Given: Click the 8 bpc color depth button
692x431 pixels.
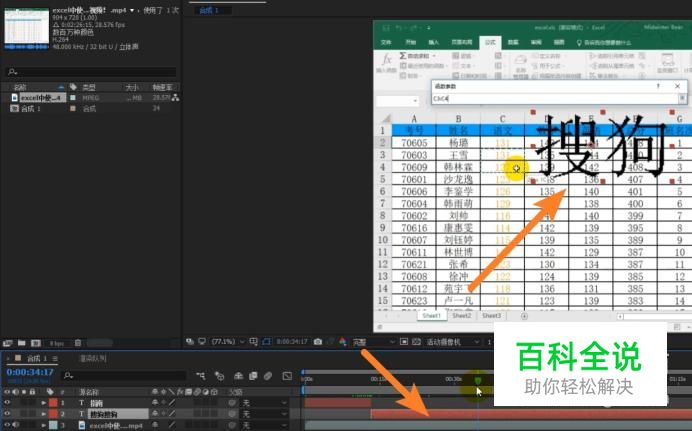Looking at the screenshot, I should pos(57,343).
